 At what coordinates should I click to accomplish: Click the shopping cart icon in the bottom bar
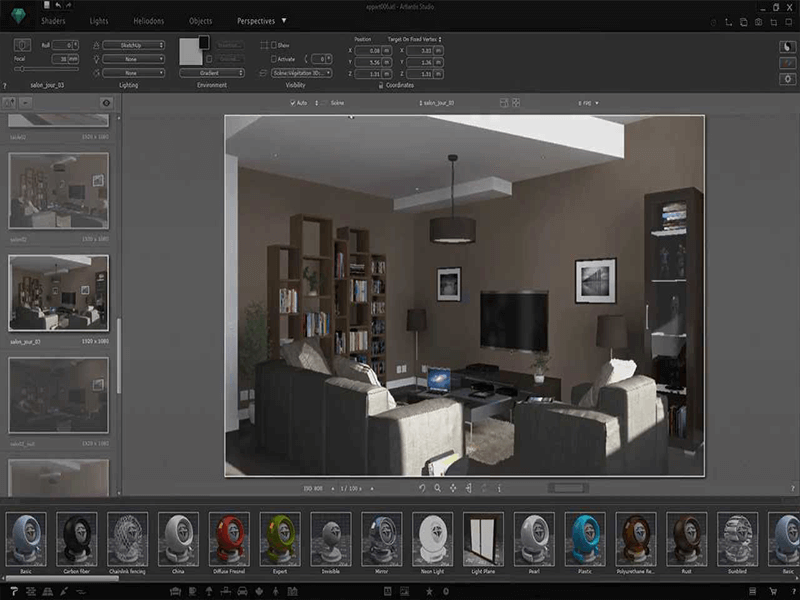tap(772, 592)
